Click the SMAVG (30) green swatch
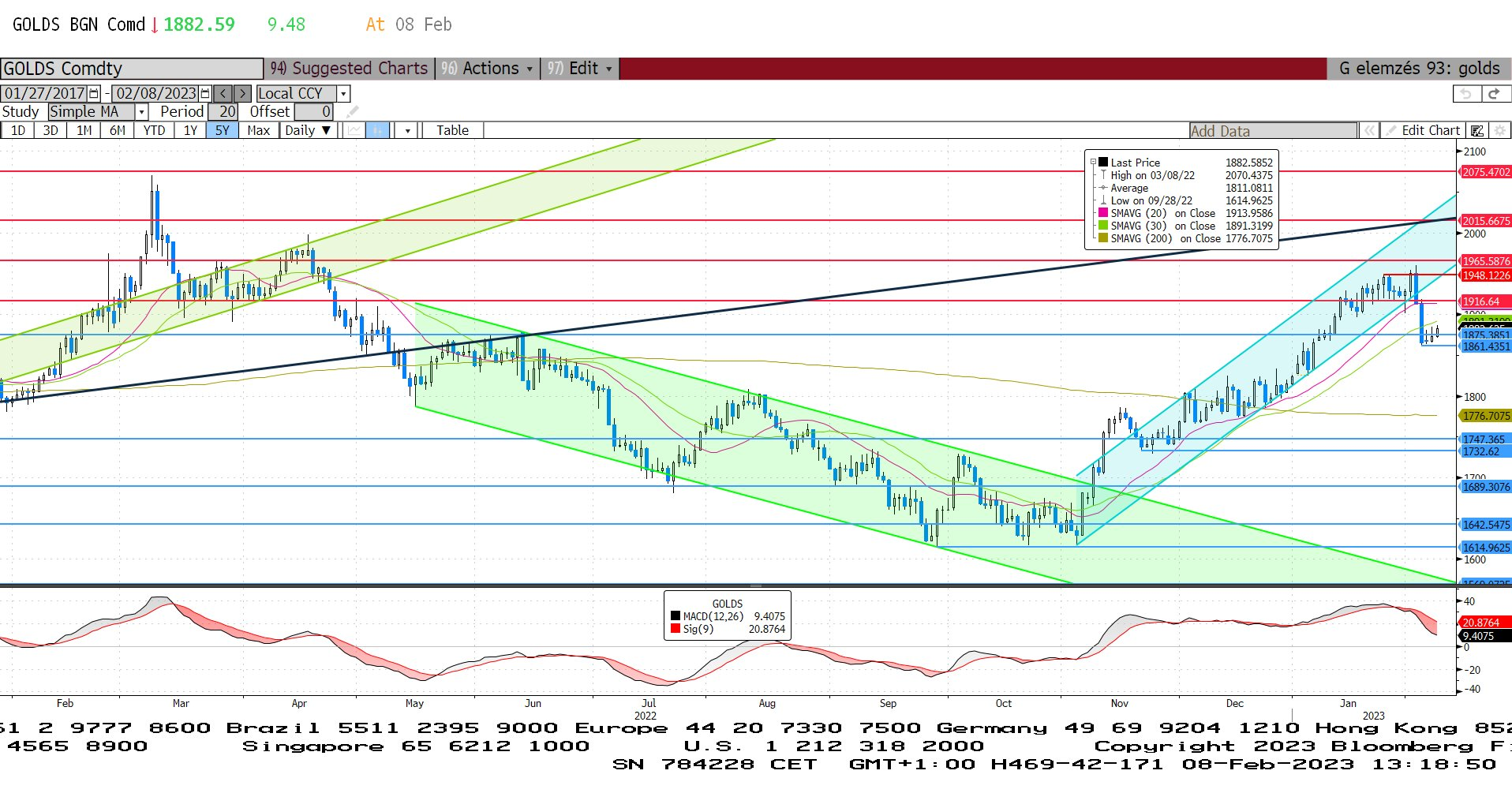Image resolution: width=1512 pixels, height=808 pixels. (1103, 226)
